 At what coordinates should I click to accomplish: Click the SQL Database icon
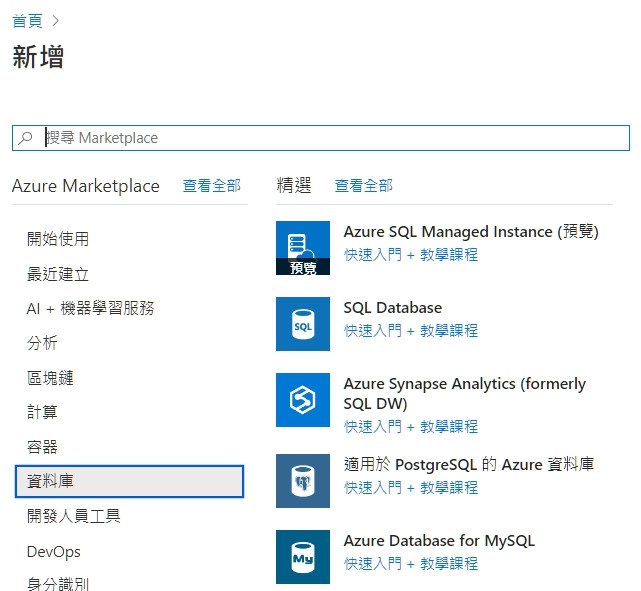click(303, 324)
